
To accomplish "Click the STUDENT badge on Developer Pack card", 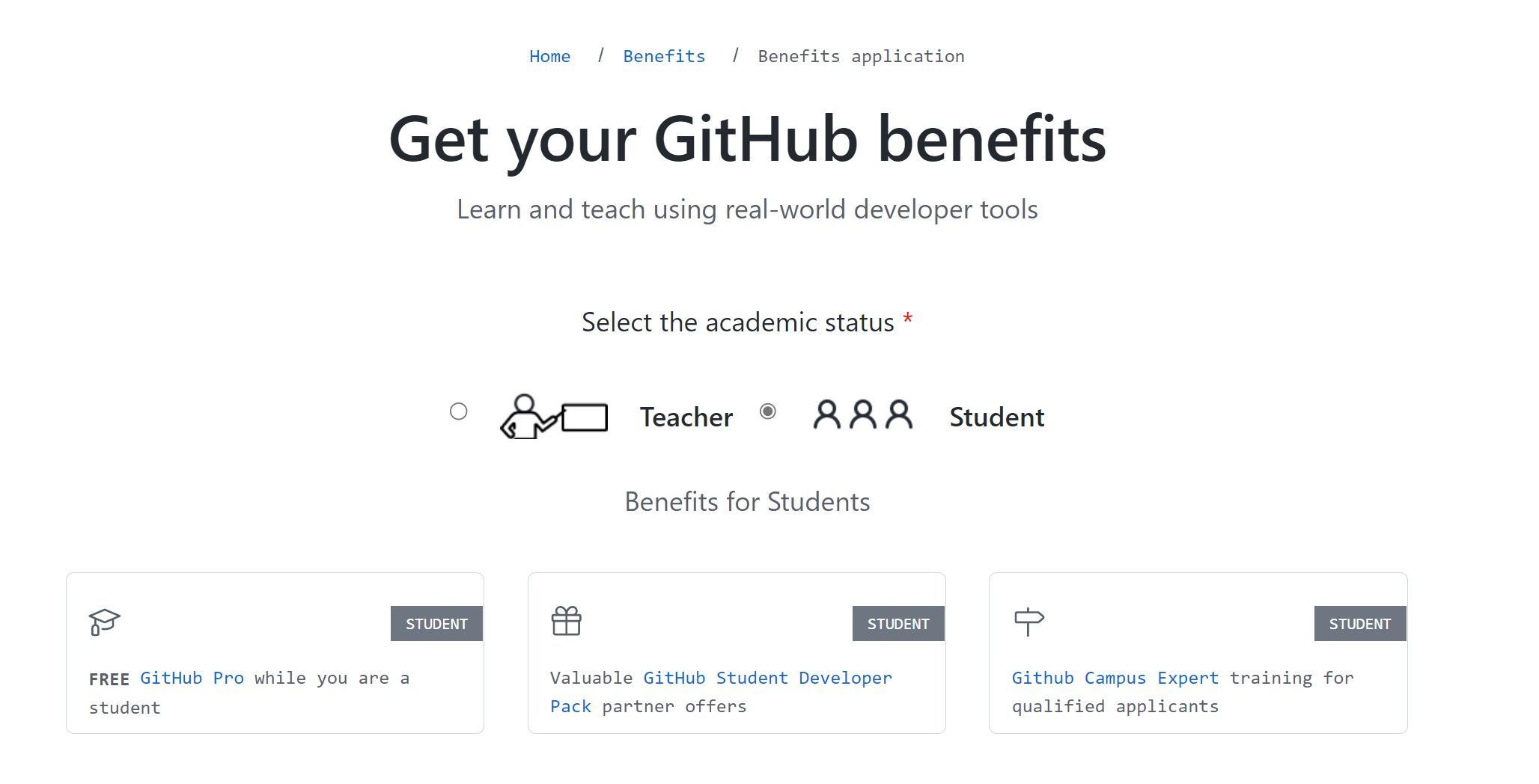I will tap(898, 623).
